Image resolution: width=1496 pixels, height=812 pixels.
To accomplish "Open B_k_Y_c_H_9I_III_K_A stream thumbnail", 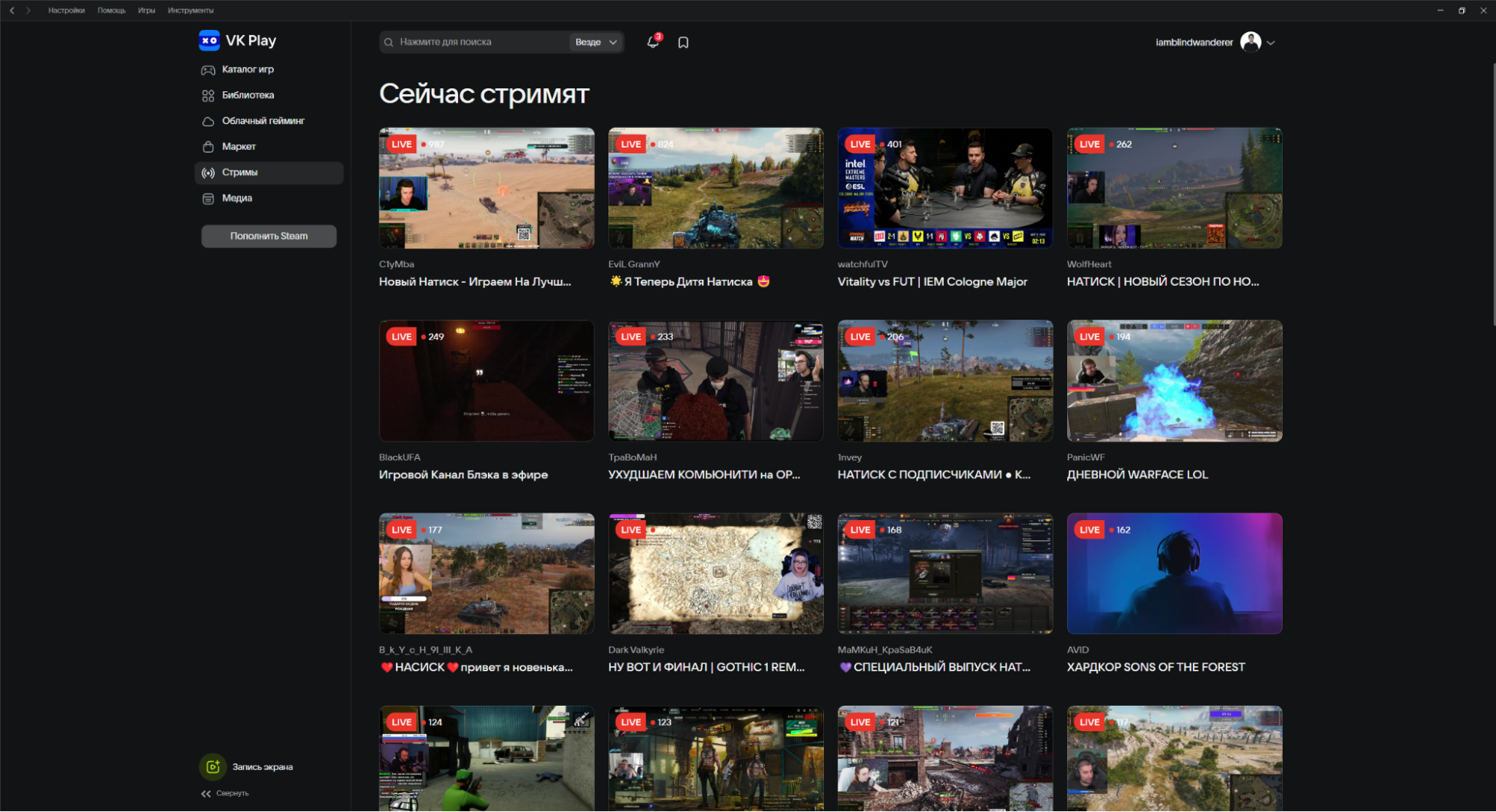I will (x=486, y=574).
